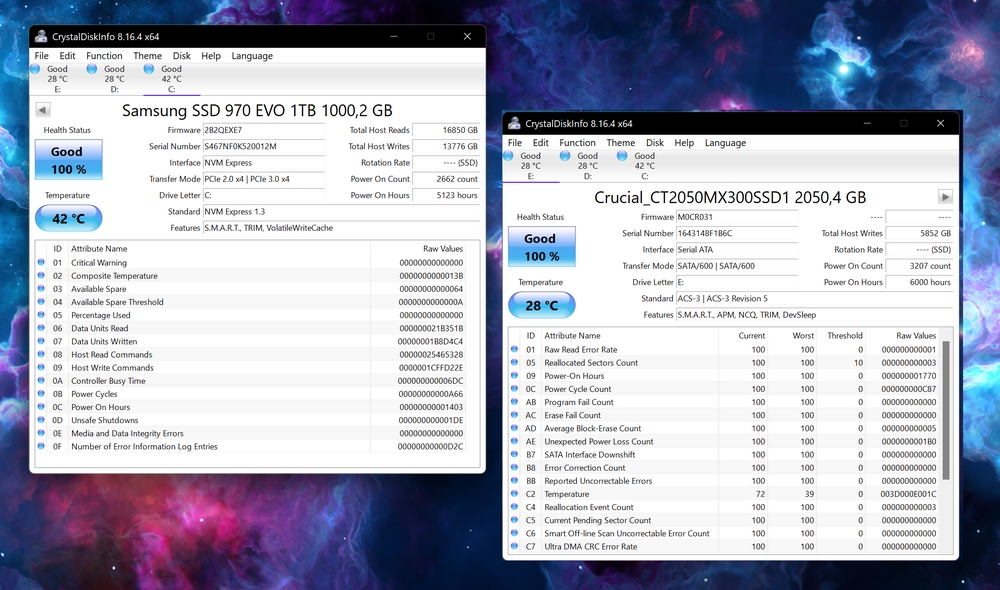
Task: Select the Unexpected Power Loss Count row
Action: click(724, 441)
